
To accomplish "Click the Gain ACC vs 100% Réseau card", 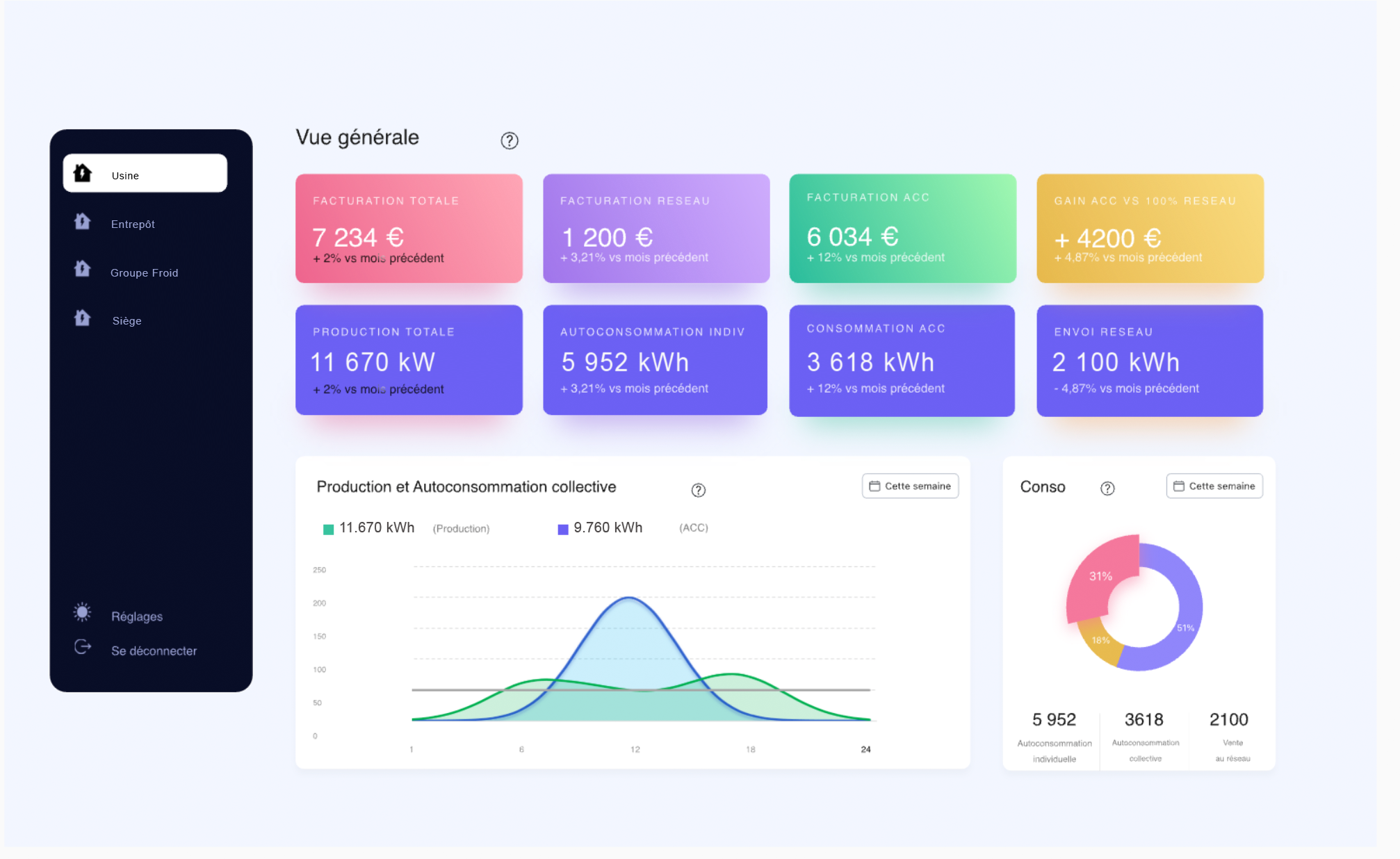I will (1150, 229).
